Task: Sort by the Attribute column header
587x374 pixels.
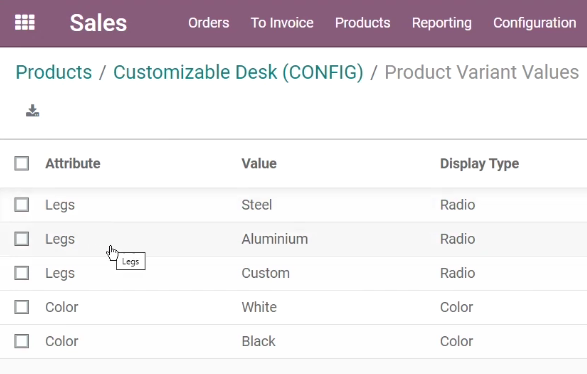Action: pos(73,164)
